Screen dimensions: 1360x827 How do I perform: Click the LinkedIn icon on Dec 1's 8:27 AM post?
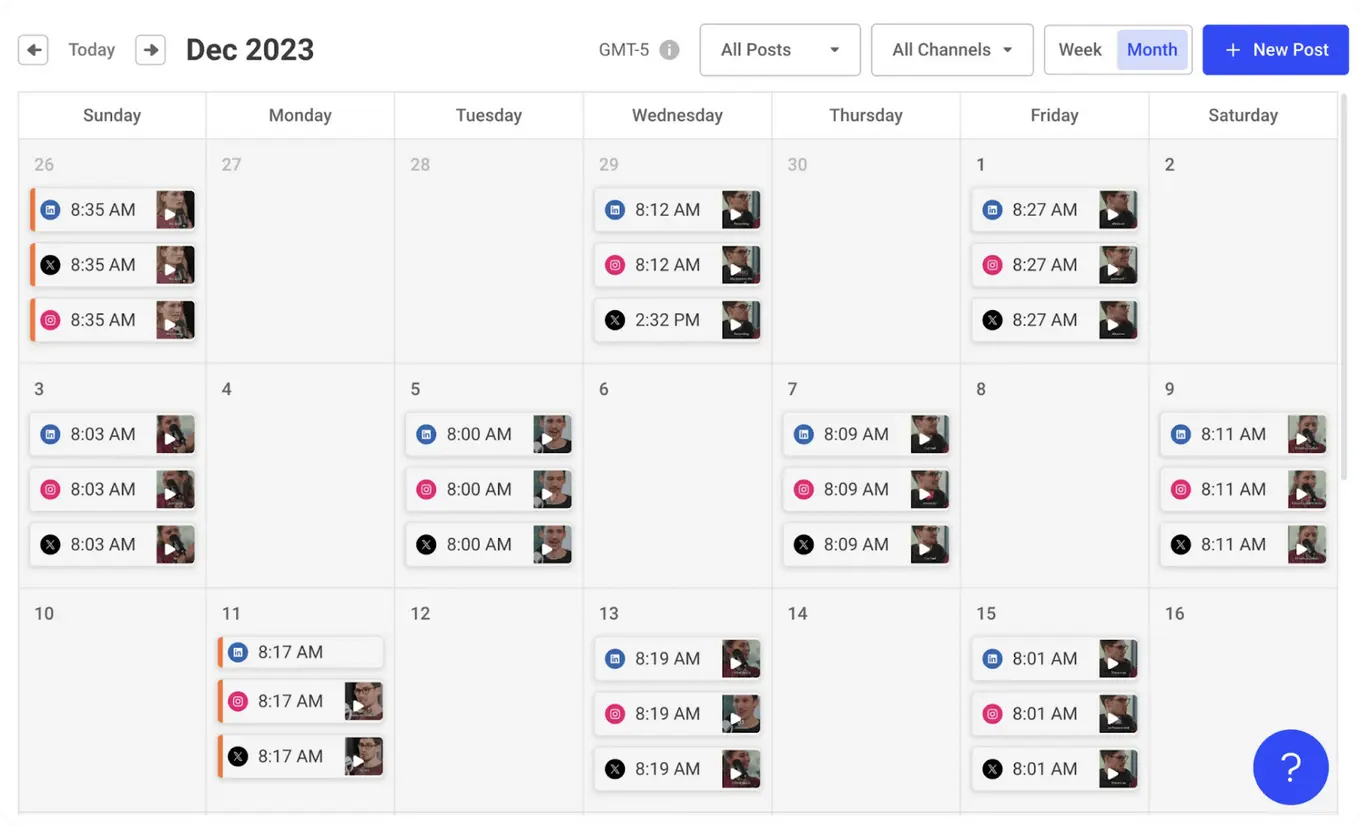[x=992, y=210]
